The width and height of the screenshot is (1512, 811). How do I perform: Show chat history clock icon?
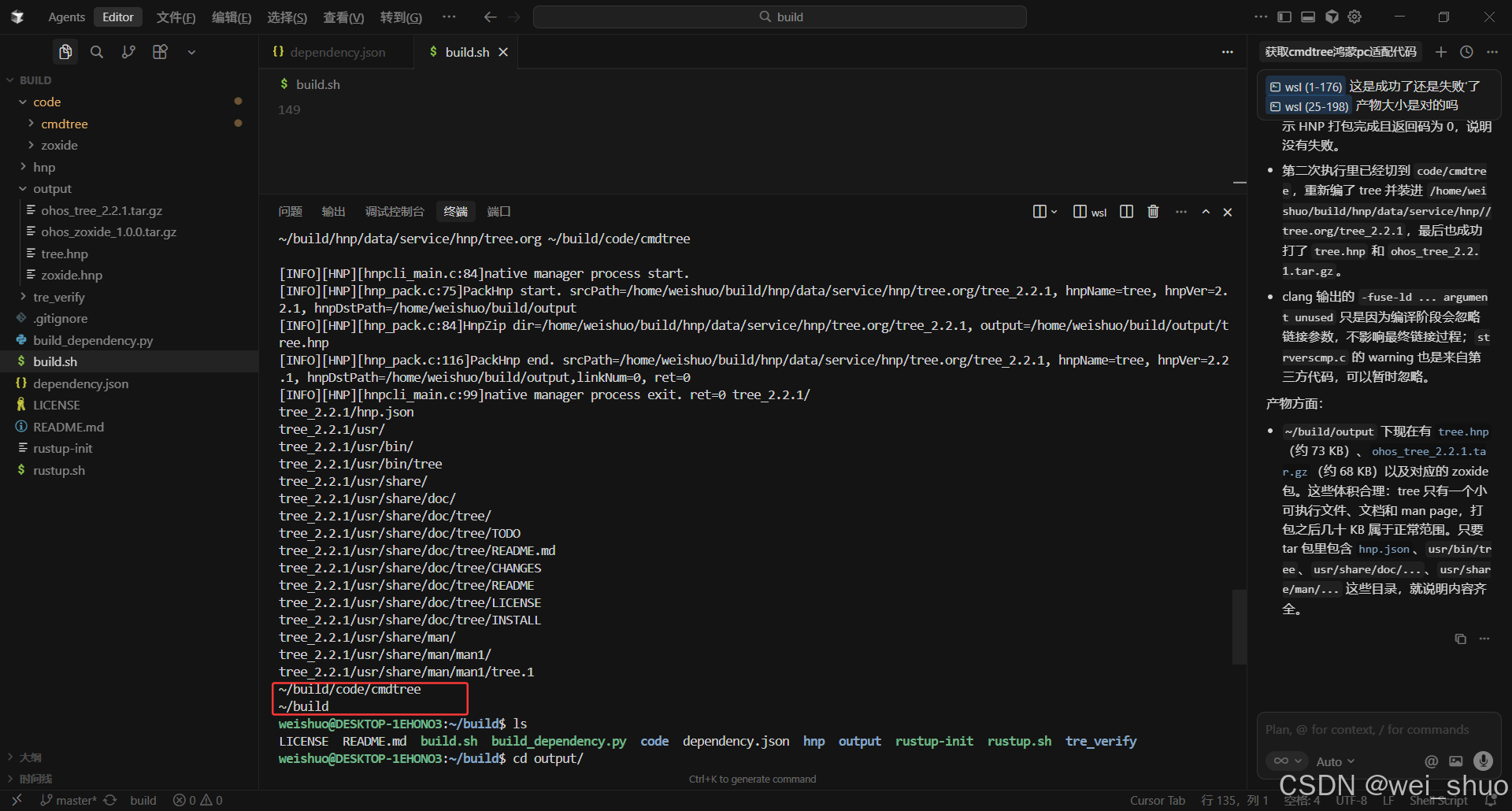pyautogui.click(x=1466, y=52)
